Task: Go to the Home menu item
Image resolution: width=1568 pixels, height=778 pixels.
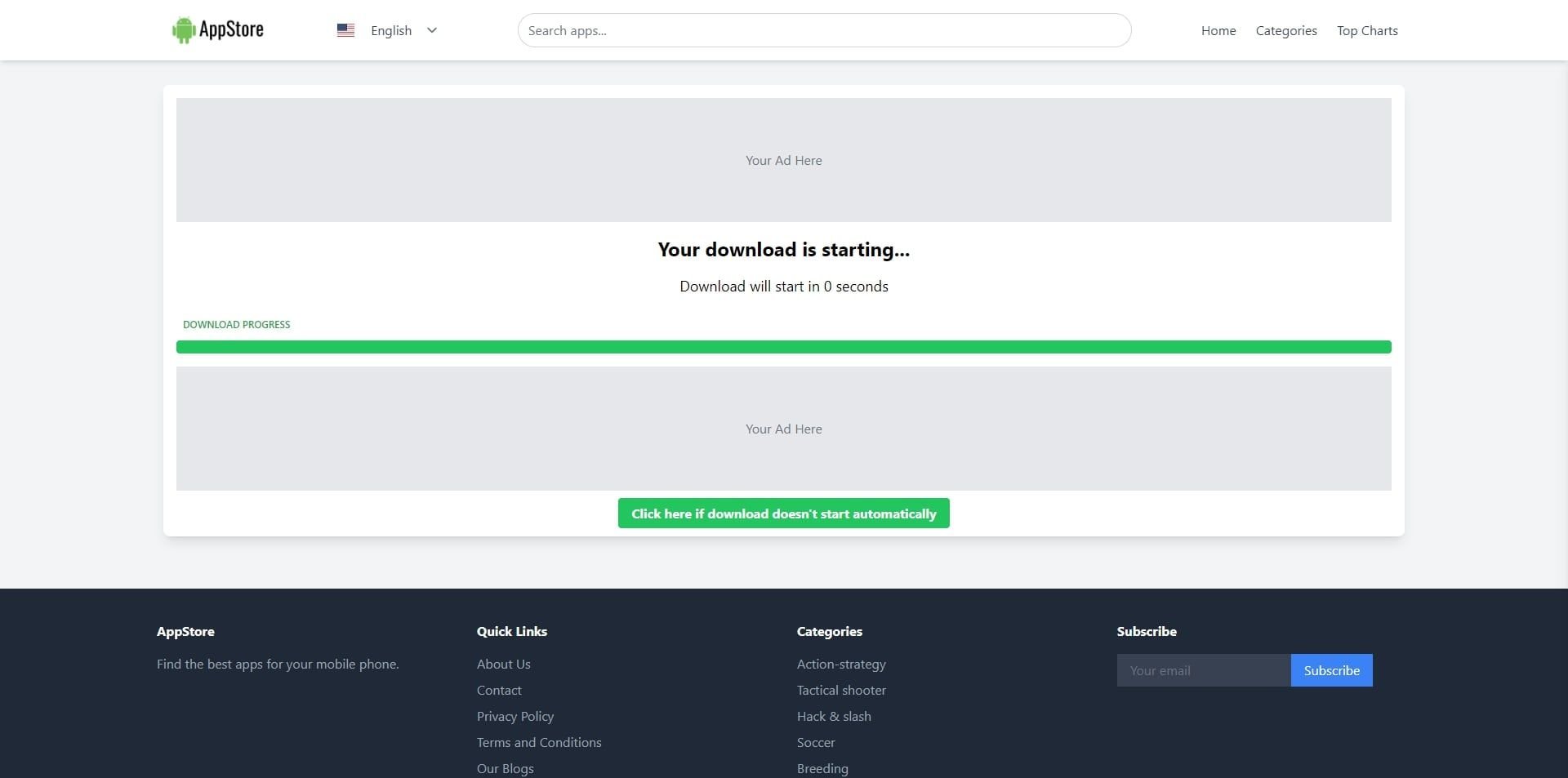Action: (1218, 30)
